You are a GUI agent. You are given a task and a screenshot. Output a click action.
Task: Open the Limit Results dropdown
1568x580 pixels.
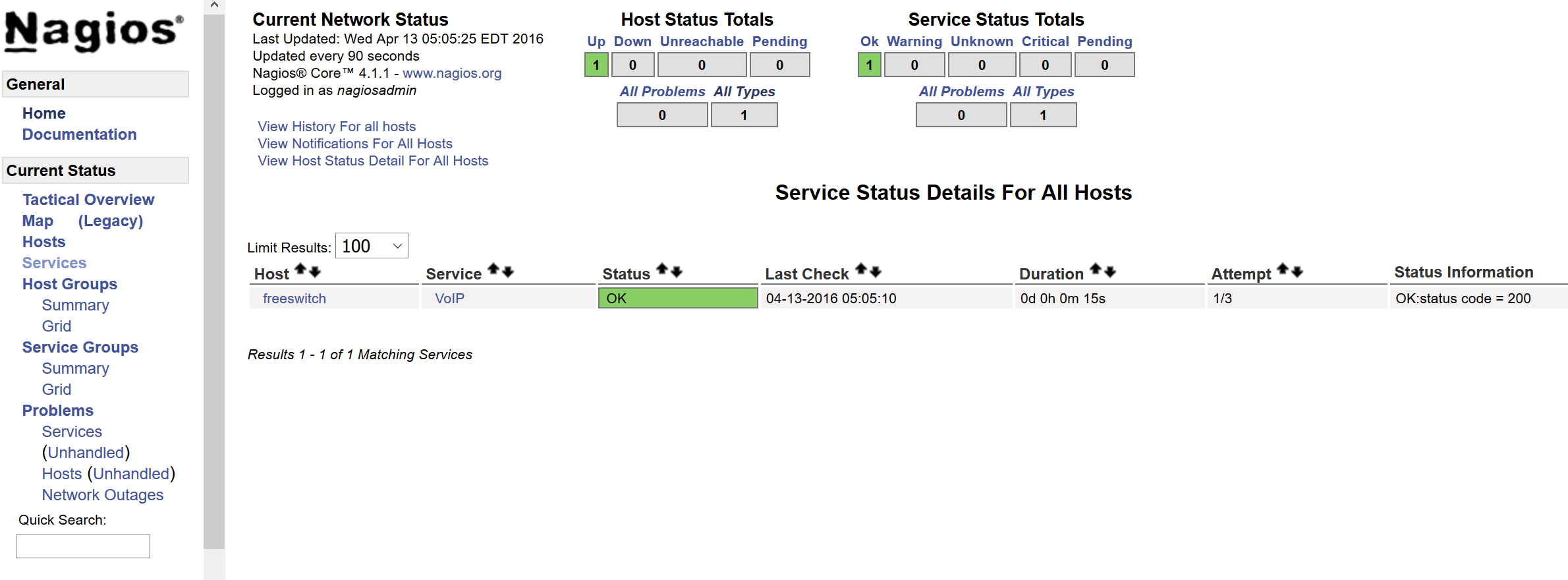click(372, 246)
